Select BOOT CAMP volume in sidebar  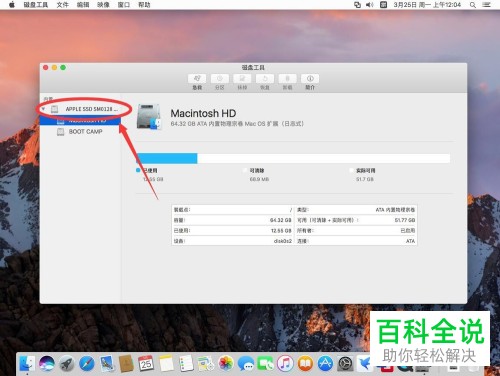tap(80, 132)
